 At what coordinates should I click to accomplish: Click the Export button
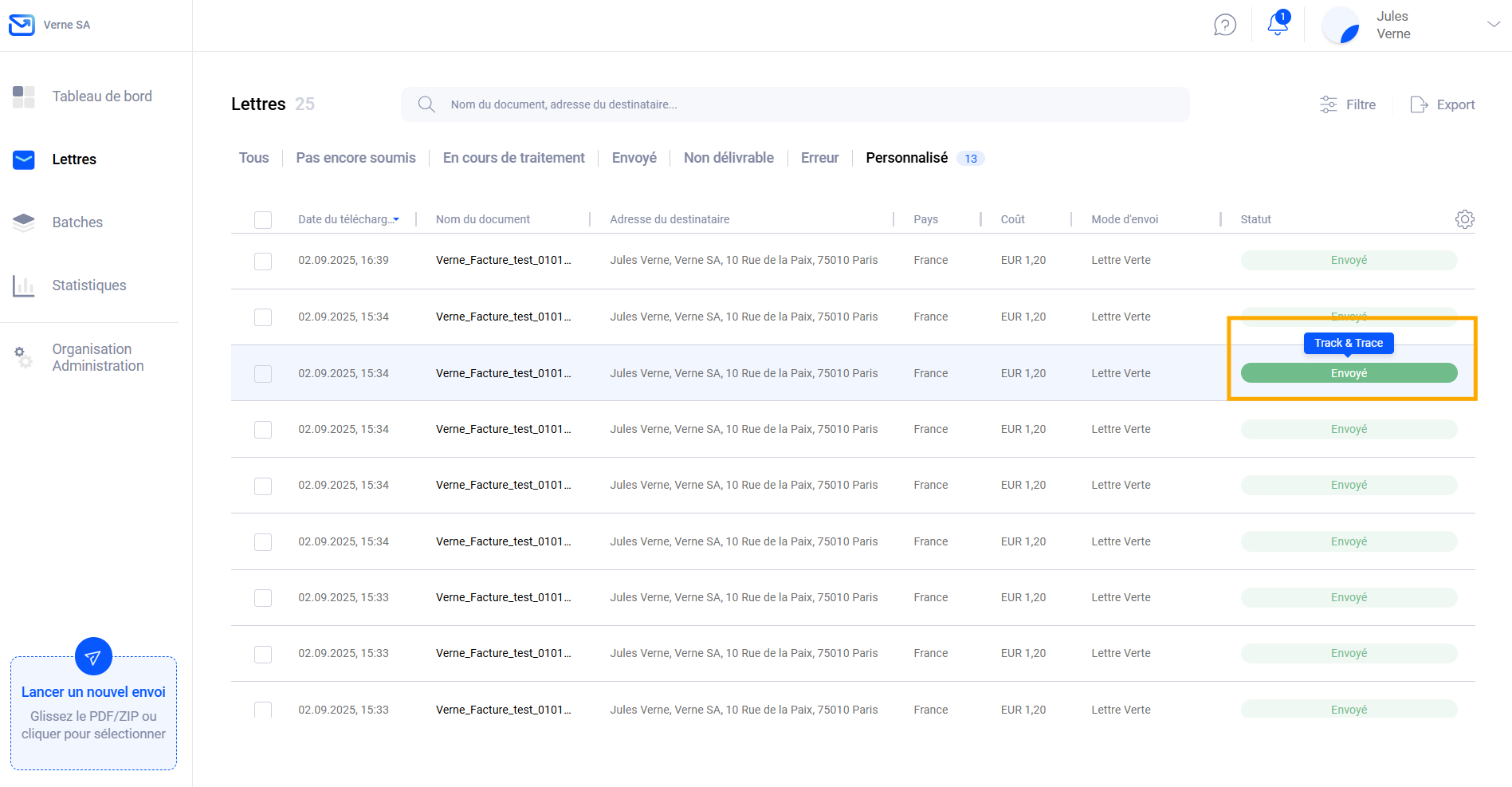click(1443, 104)
